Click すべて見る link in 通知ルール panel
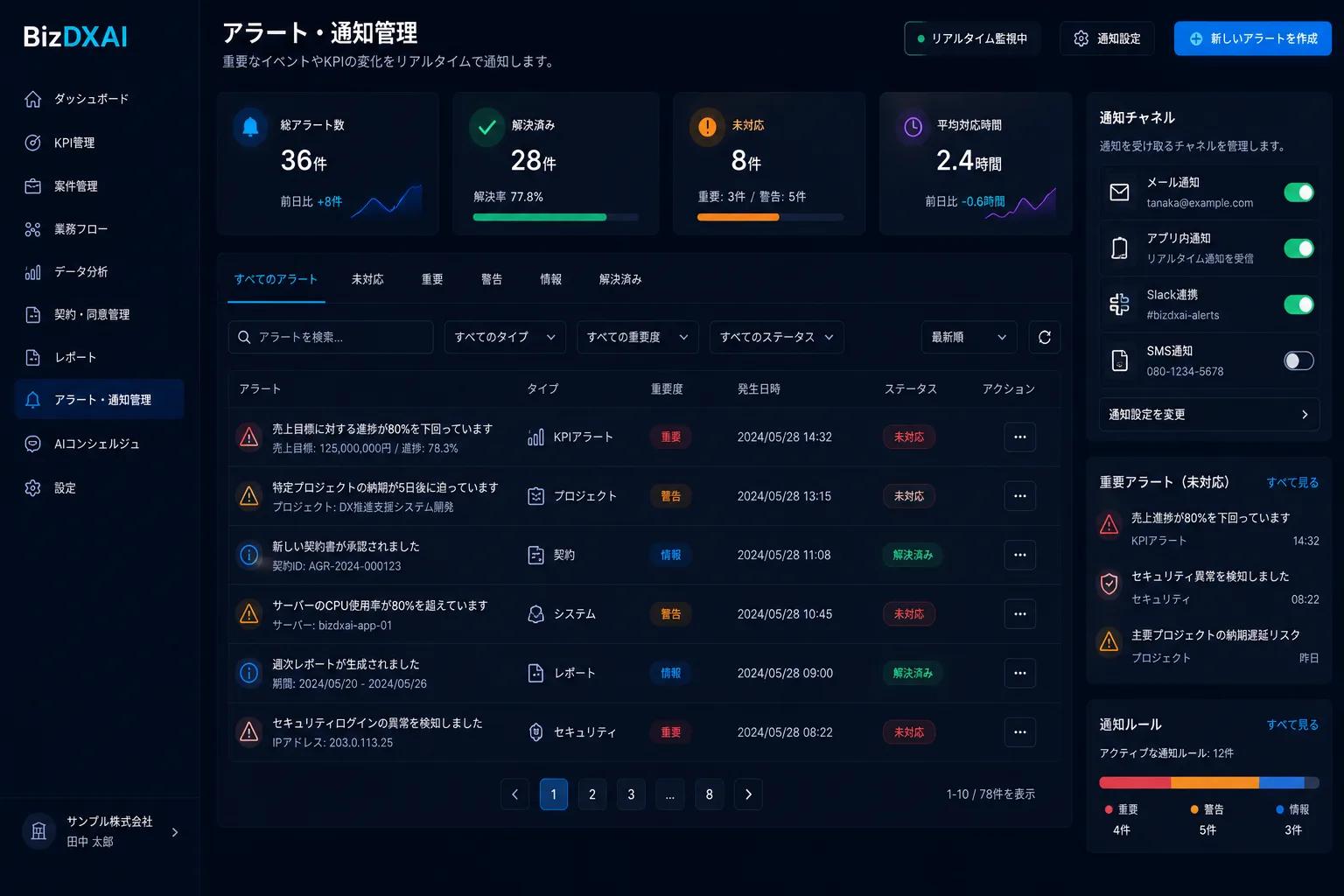Viewport: 1344px width, 896px height. tap(1292, 724)
